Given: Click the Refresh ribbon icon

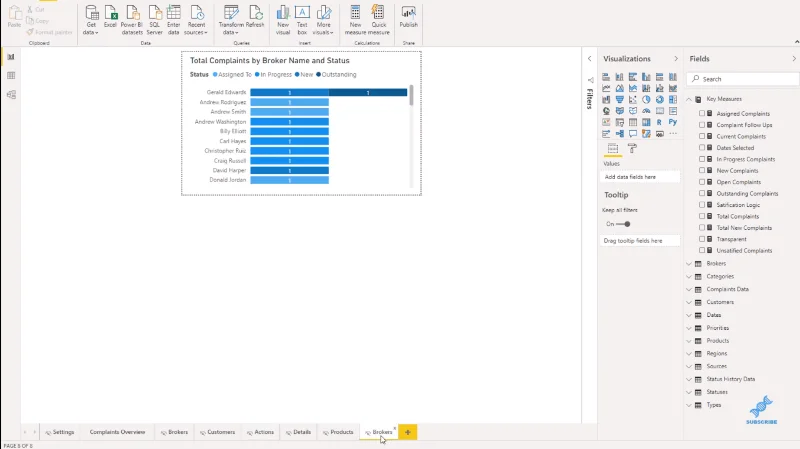Looking at the screenshot, I should (255, 16).
